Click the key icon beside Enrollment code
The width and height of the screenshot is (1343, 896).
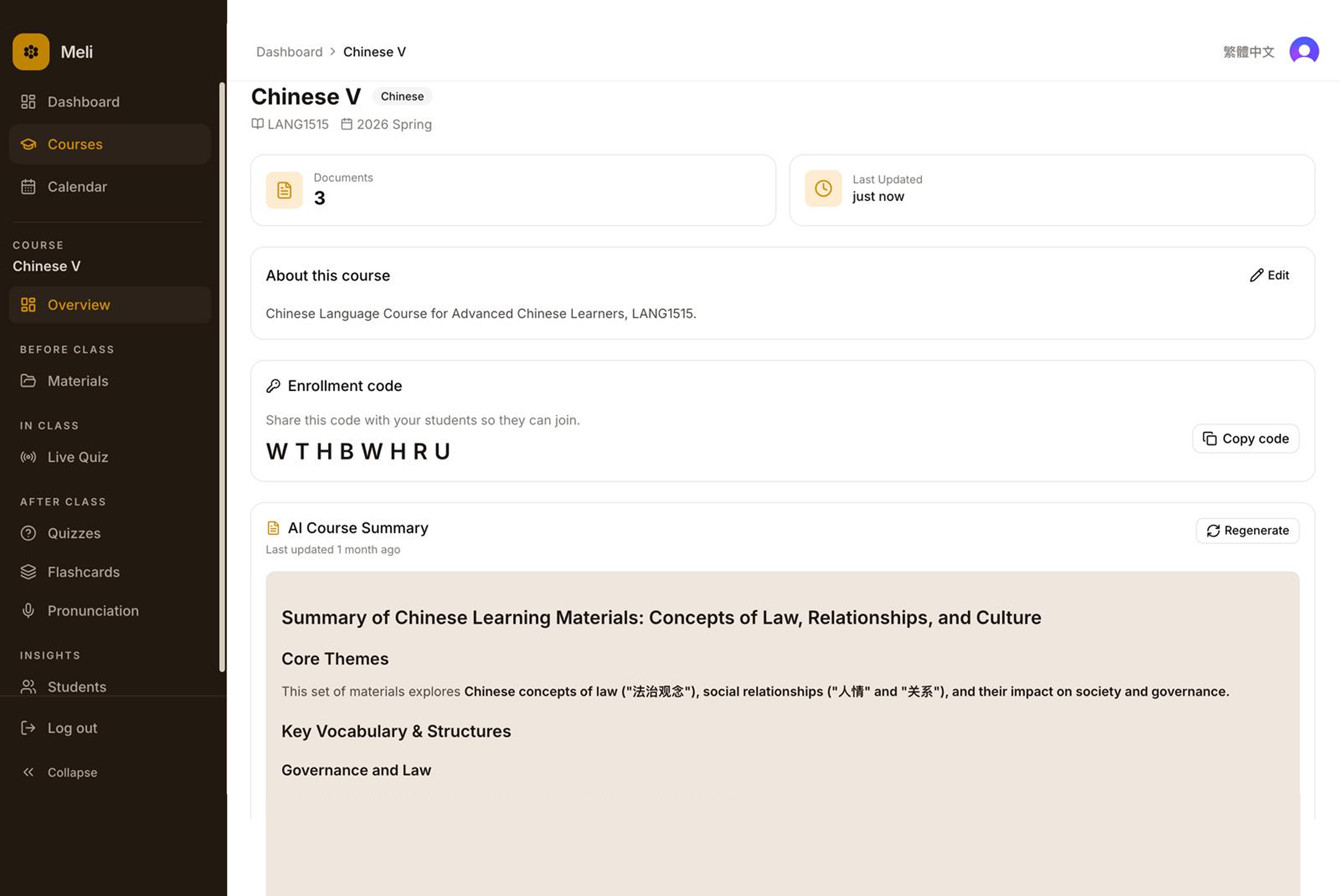tap(273, 386)
